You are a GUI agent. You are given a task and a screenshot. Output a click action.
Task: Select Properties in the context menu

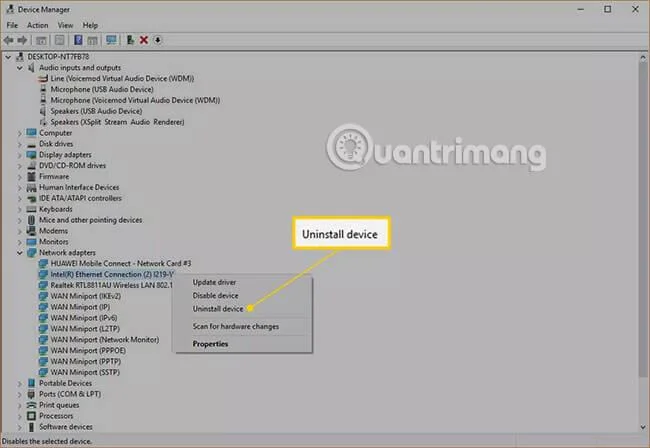pyautogui.click(x=210, y=344)
